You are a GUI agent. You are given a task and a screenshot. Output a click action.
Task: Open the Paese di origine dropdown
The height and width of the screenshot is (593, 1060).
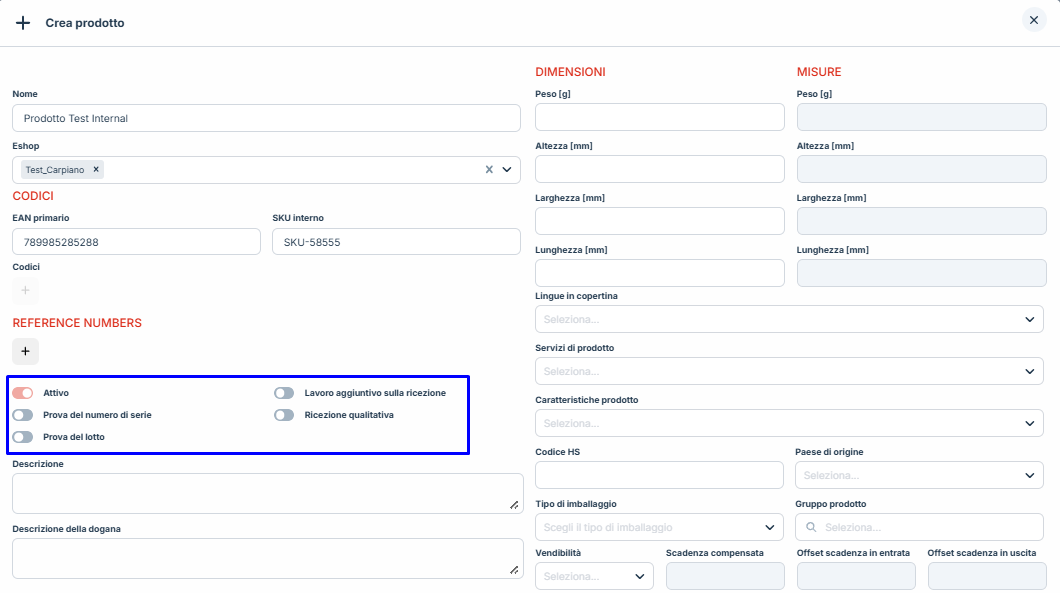(919, 475)
